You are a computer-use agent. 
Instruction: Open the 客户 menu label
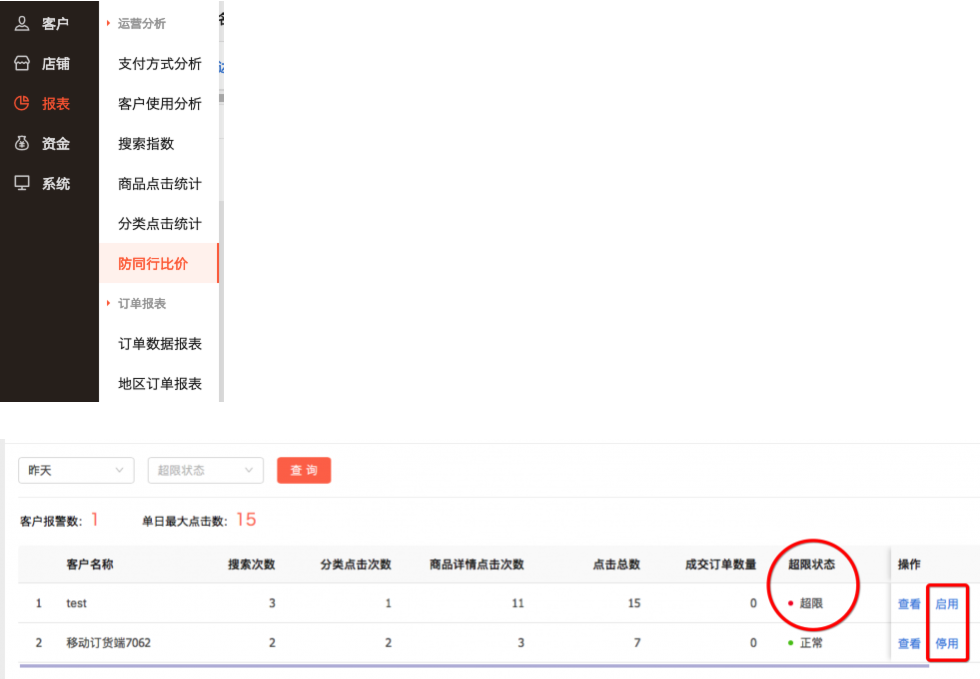coord(56,24)
